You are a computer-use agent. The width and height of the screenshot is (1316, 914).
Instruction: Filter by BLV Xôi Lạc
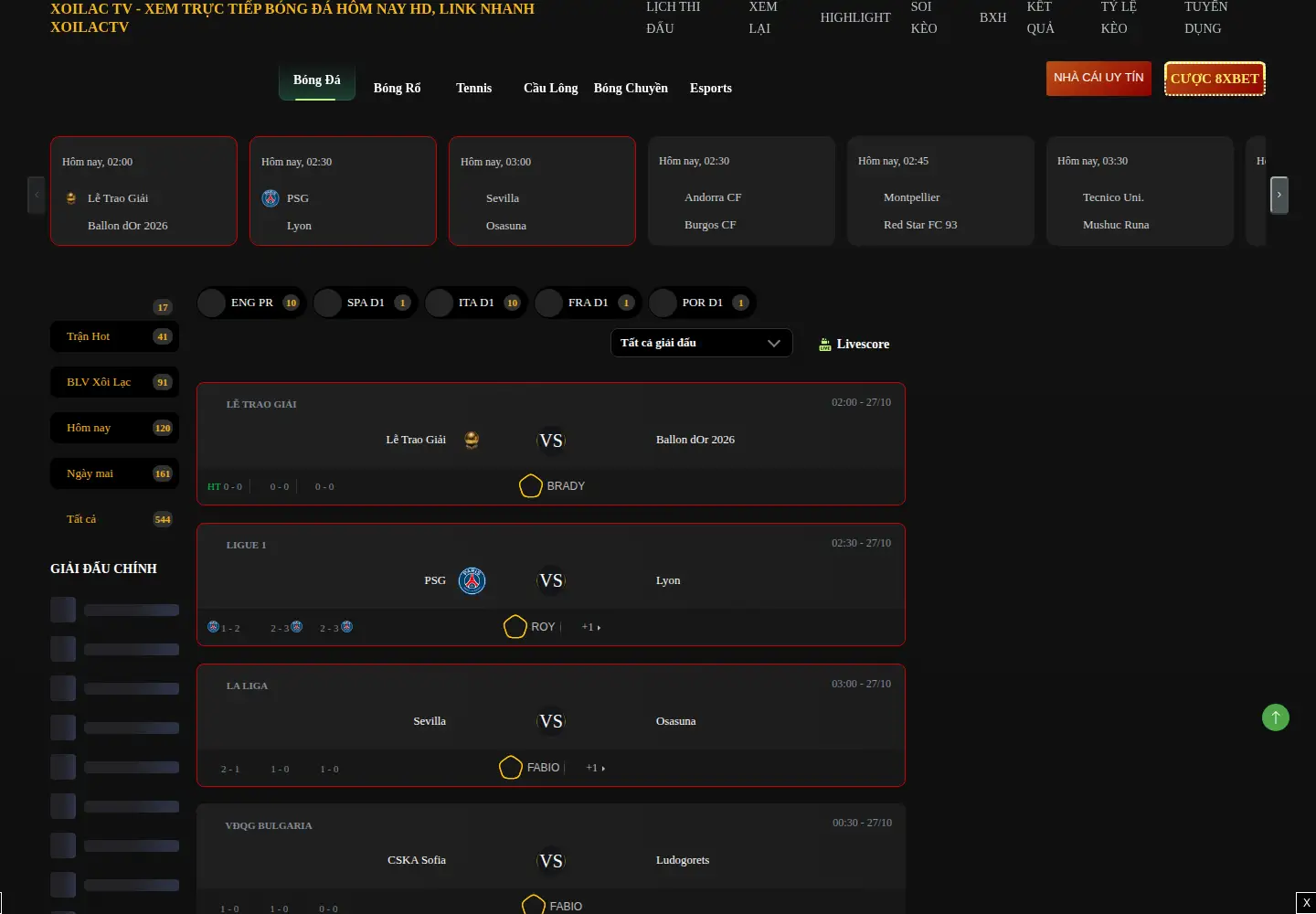(114, 382)
